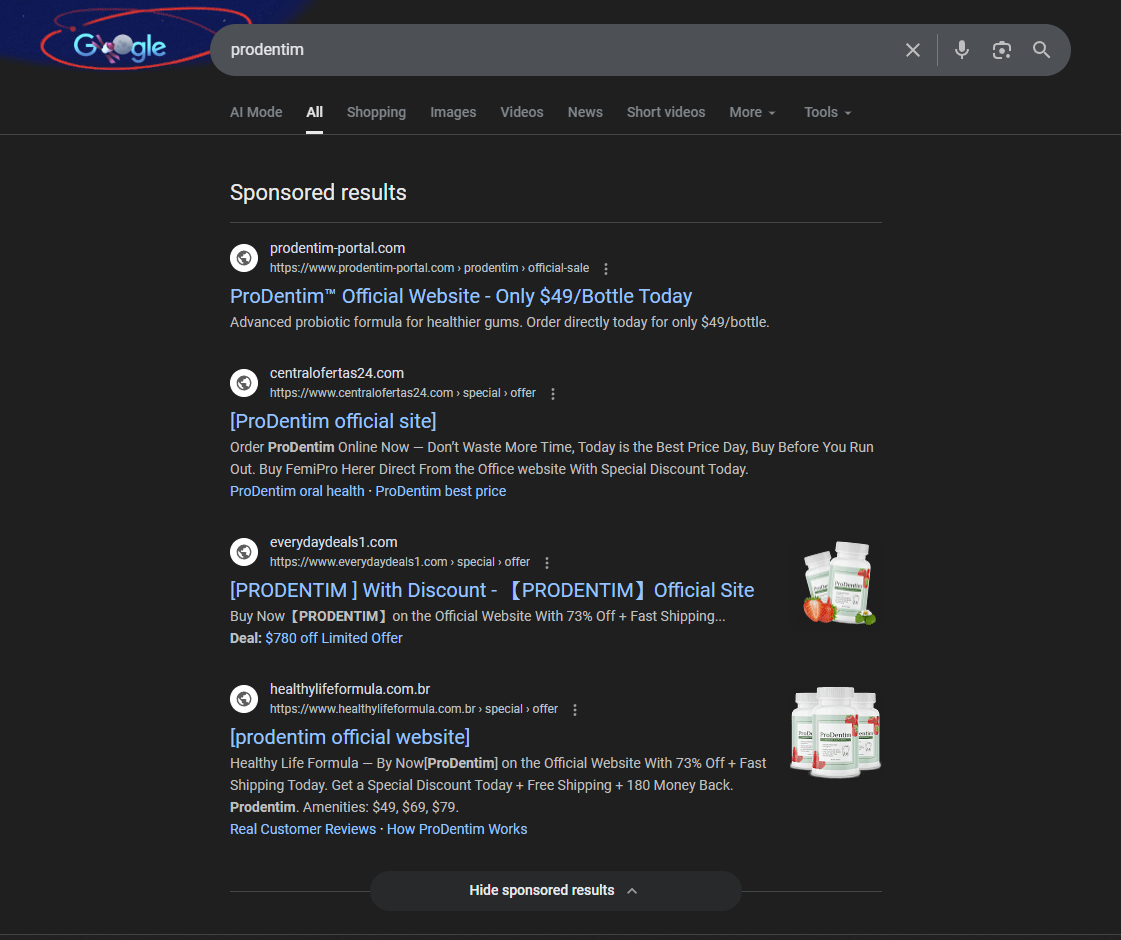Click the Google logo
1121x940 pixels.
119,45
